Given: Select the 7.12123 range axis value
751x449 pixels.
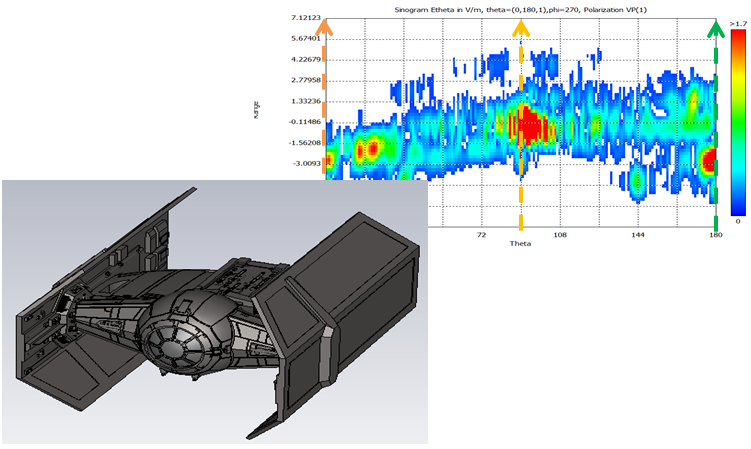Looking at the screenshot, I should 305,18.
